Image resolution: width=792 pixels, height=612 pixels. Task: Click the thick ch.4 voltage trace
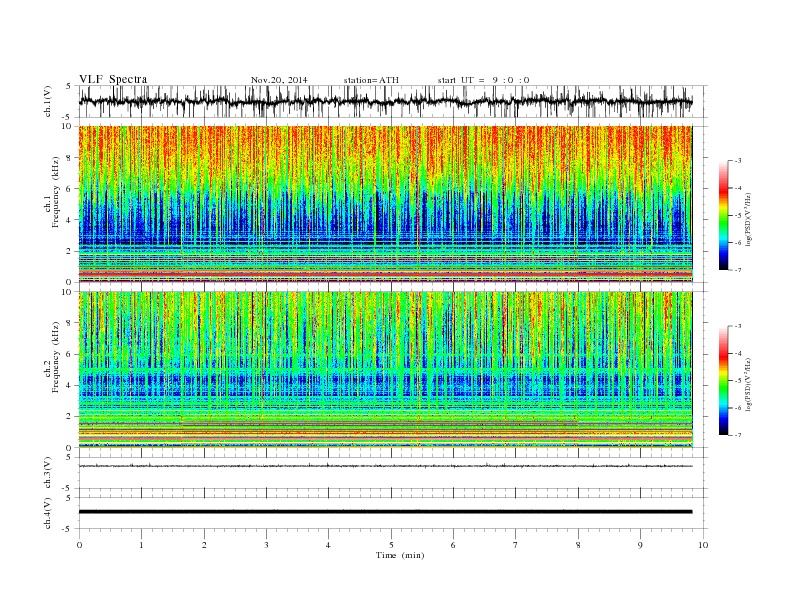(x=385, y=512)
